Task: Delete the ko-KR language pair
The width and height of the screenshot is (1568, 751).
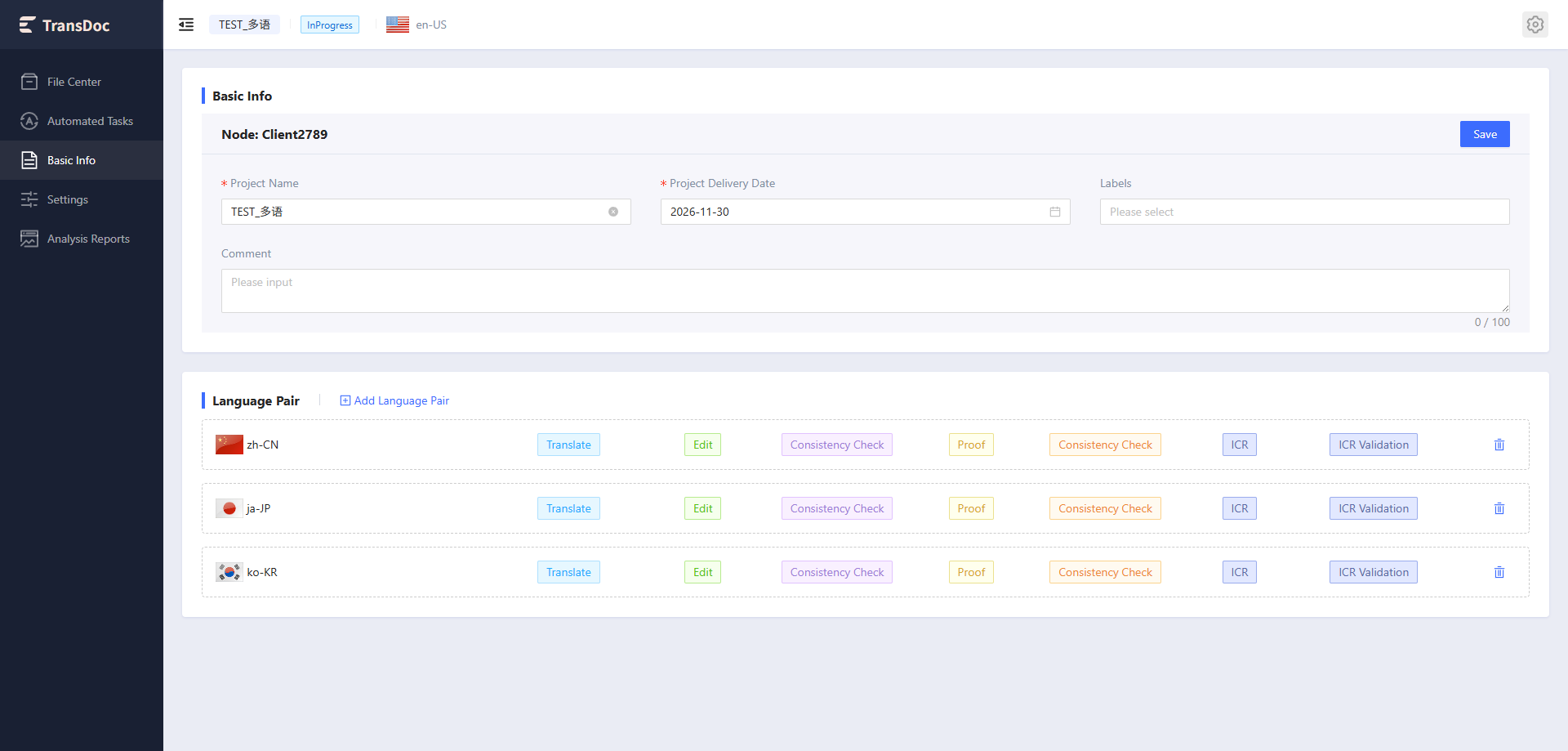Action: [x=1499, y=572]
